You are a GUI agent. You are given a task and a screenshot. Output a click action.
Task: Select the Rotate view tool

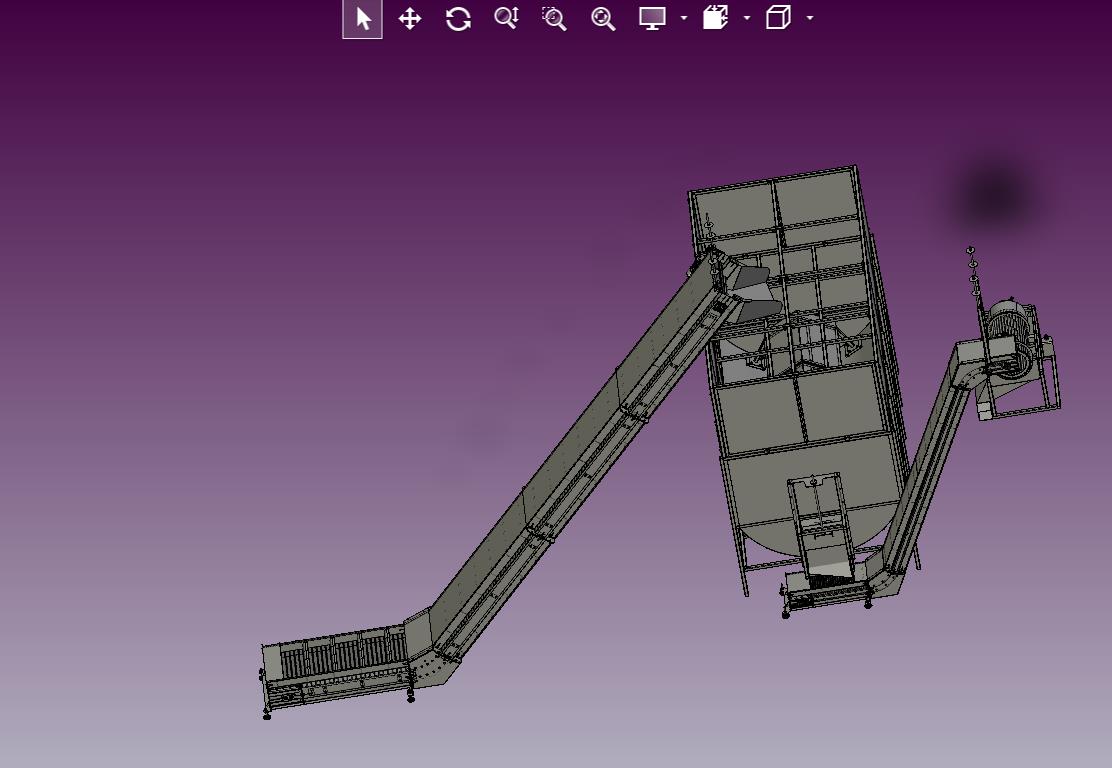[458, 18]
